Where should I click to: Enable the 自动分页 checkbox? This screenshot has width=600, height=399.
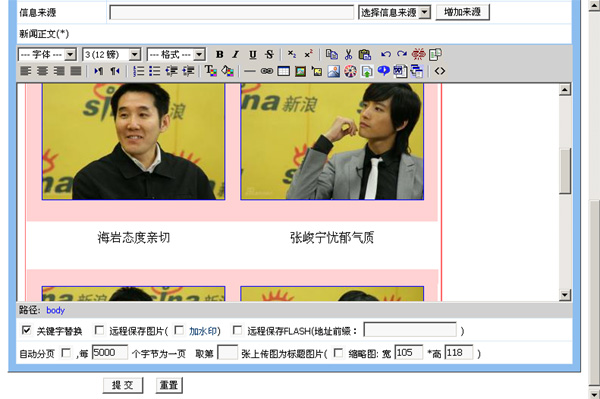pyautogui.click(x=66, y=353)
